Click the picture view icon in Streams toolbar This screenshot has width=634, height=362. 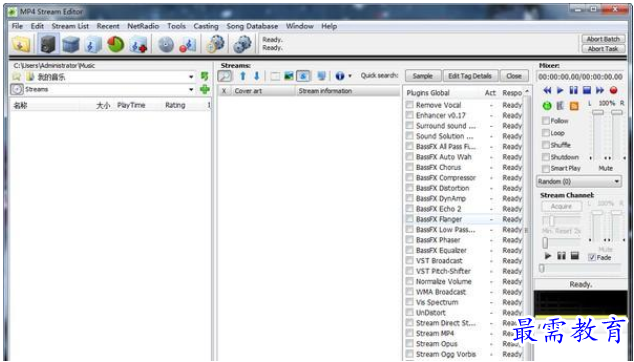(x=289, y=76)
